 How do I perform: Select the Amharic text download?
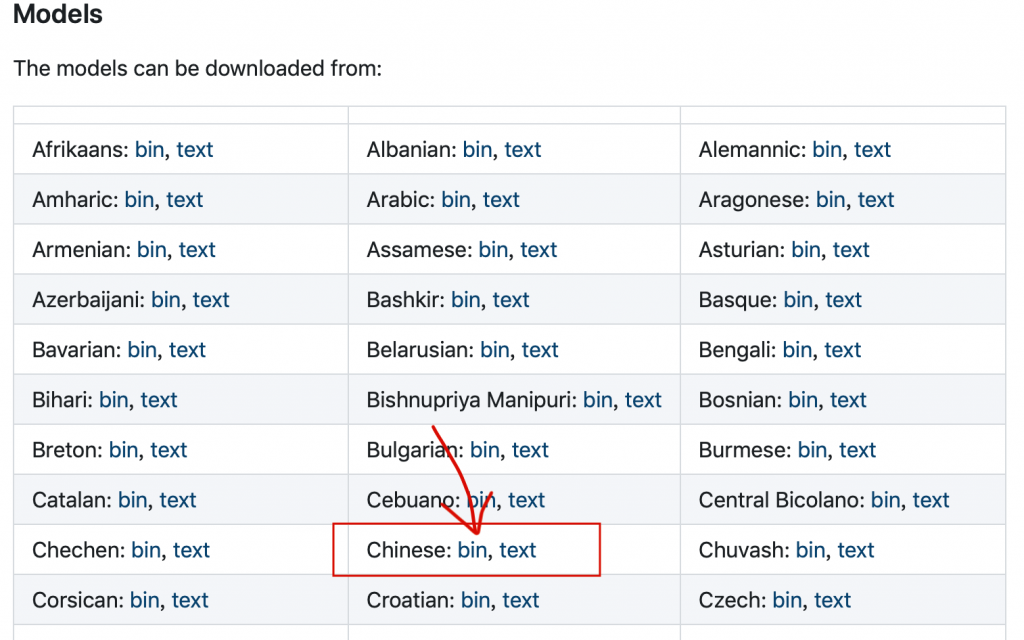185,200
